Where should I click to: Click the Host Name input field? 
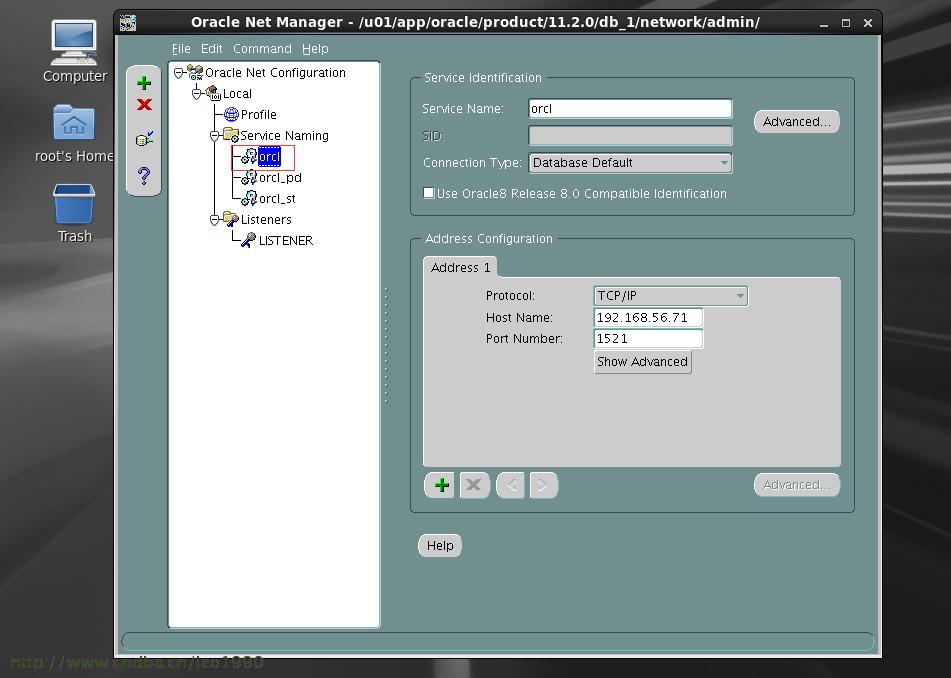(x=648, y=317)
